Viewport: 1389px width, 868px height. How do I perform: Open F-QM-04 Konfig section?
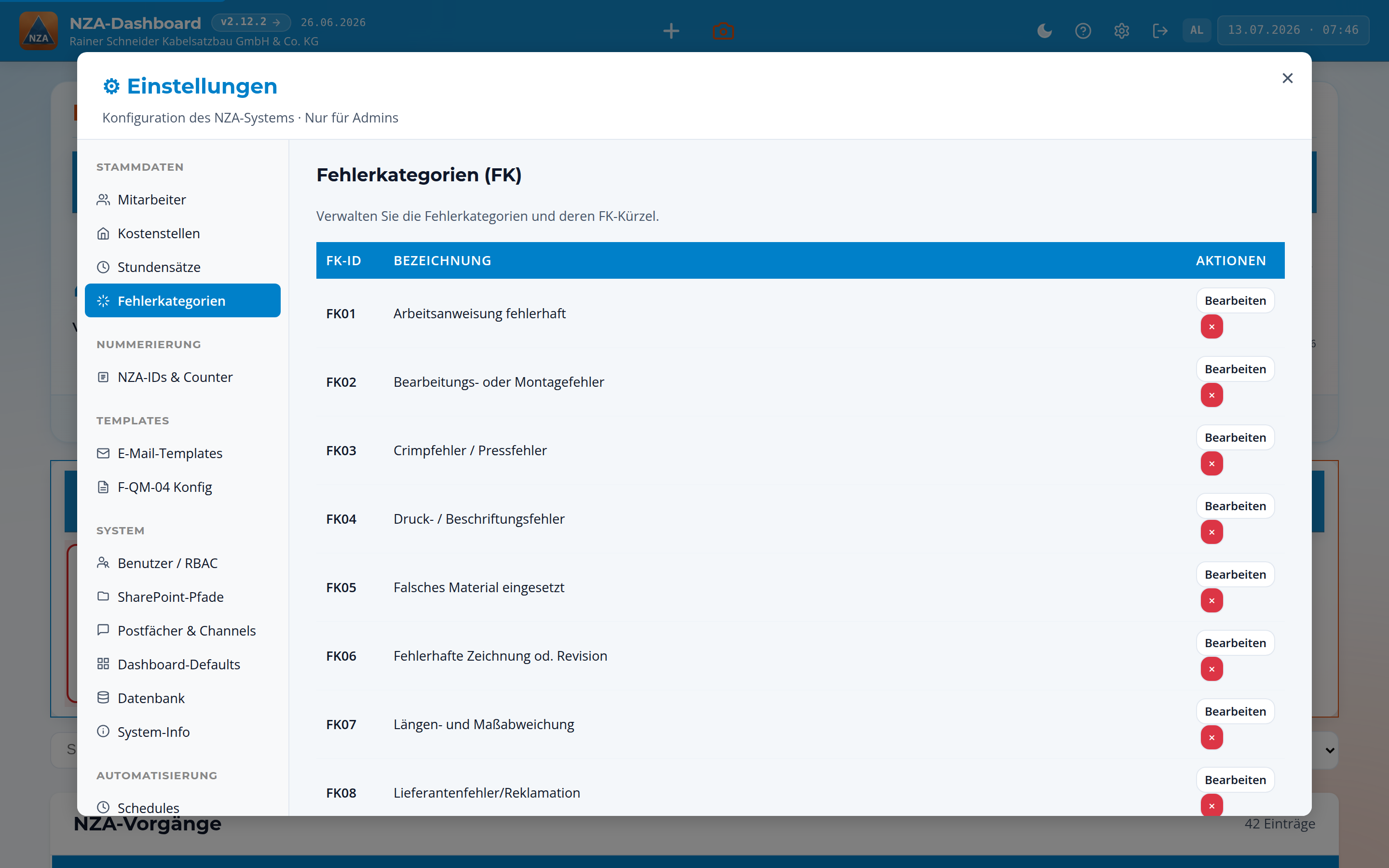(x=182, y=487)
